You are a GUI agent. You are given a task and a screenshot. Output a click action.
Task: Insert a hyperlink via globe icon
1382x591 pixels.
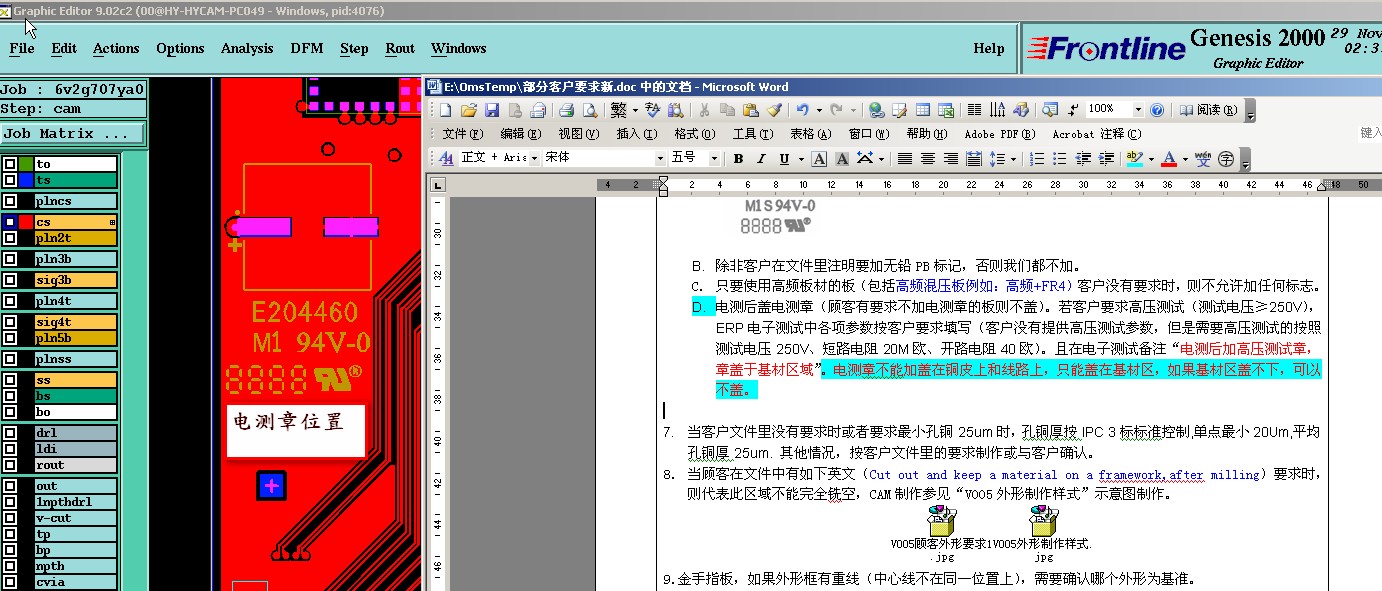(x=877, y=110)
